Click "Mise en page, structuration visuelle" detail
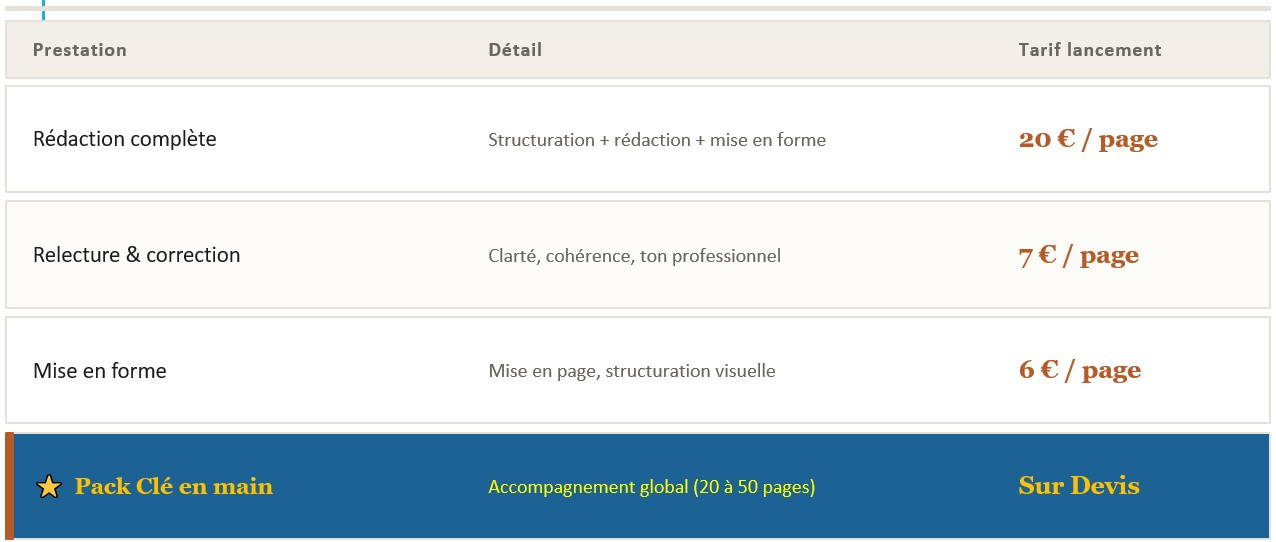This screenshot has height=542, width=1276. [631, 371]
